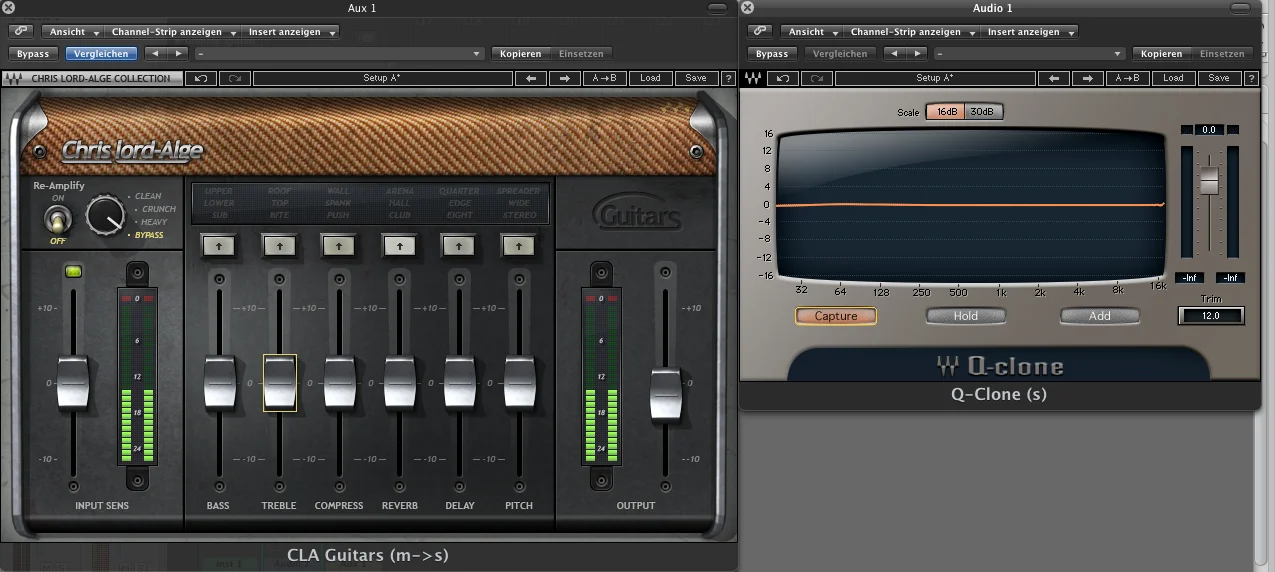1275x572 pixels.
Task: Click previous setting arrow in Aux 1 header
Action: (154, 54)
